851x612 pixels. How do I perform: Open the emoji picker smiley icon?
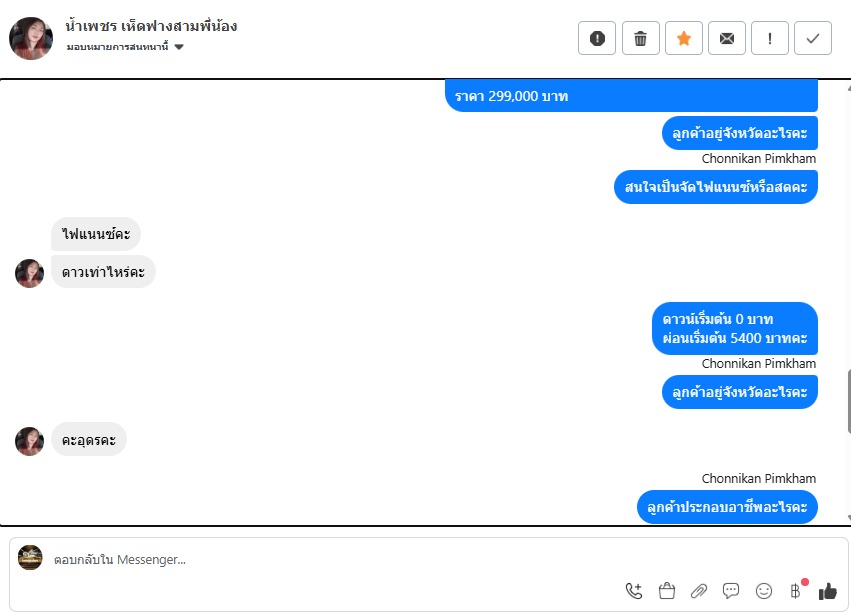[x=764, y=590]
